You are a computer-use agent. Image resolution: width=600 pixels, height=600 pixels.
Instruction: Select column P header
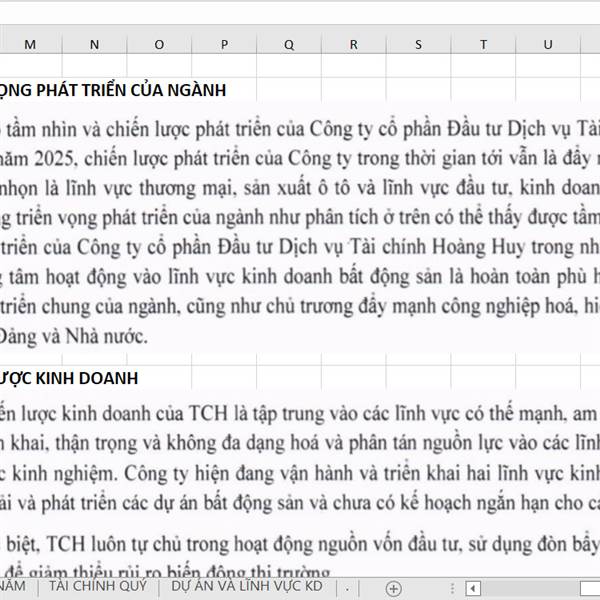[224, 44]
